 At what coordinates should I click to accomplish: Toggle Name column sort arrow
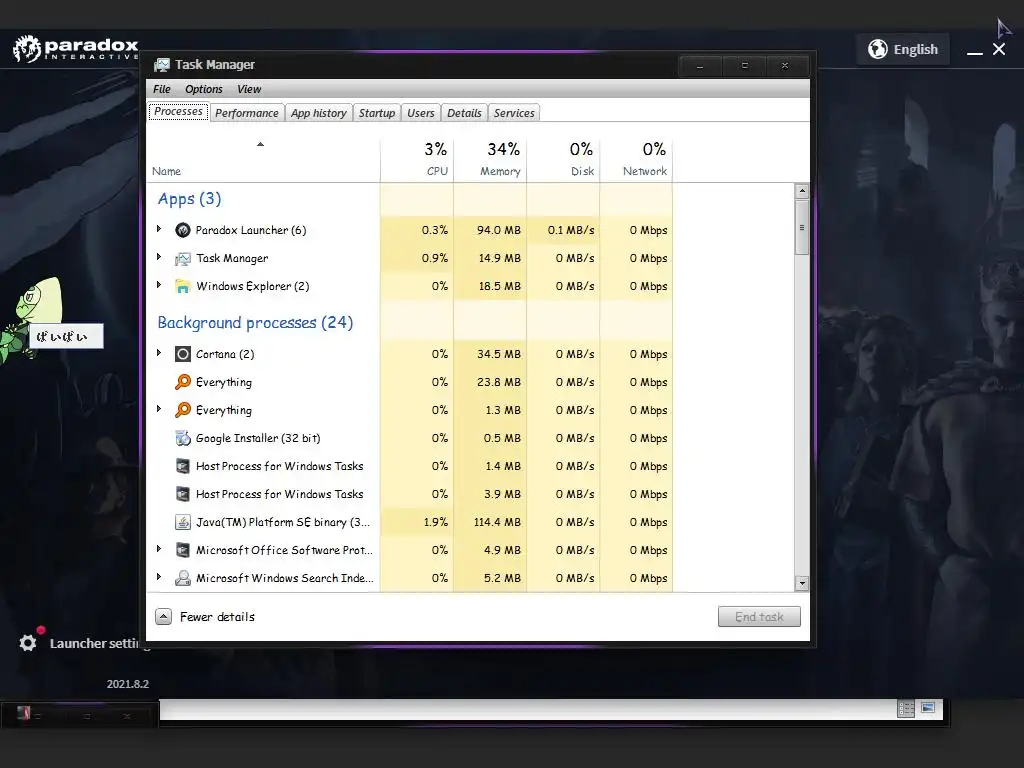pos(261,144)
